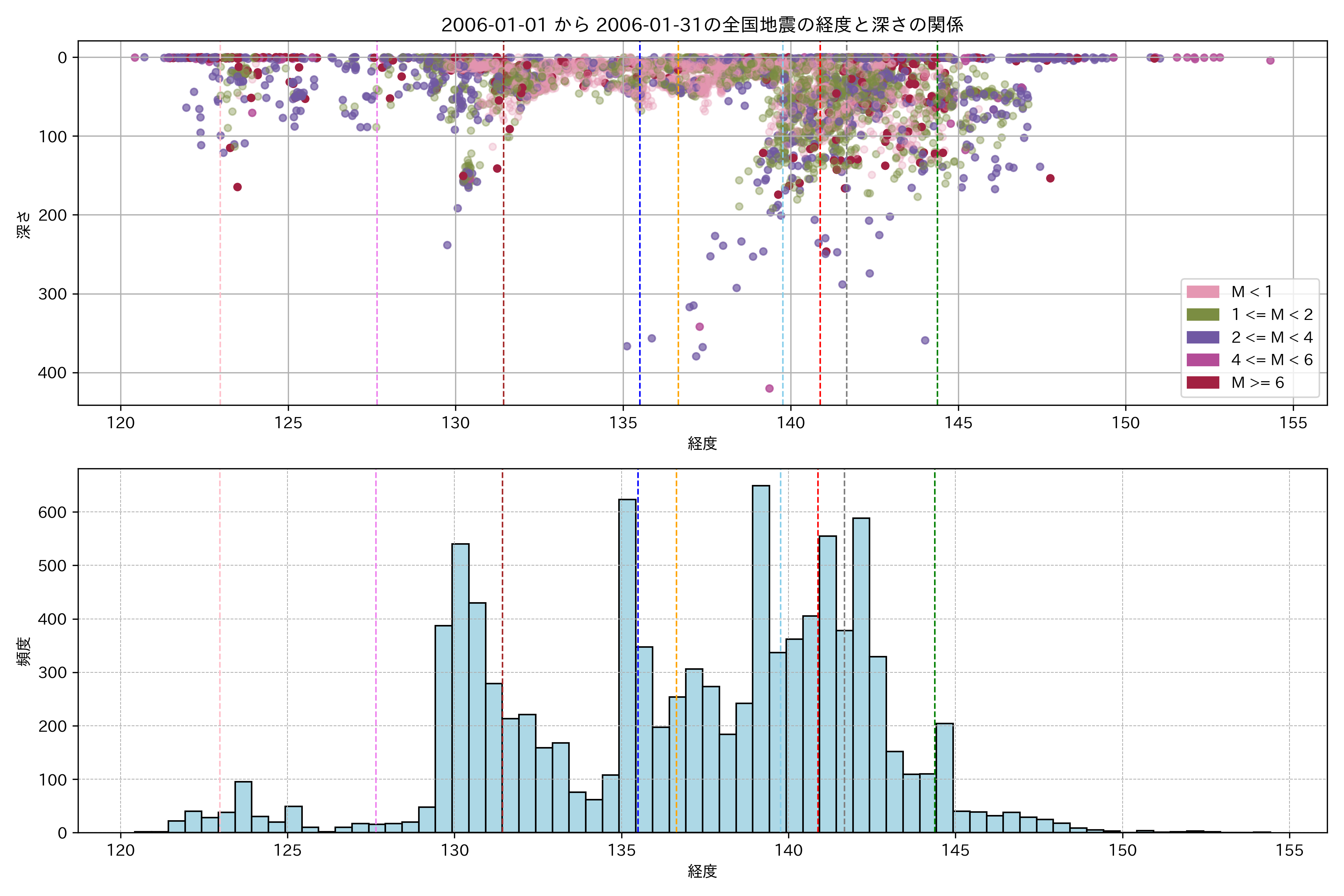The width and height of the screenshot is (1344, 896).
Task: Click the deepest magenta point below depth 400
Action: click(769, 389)
